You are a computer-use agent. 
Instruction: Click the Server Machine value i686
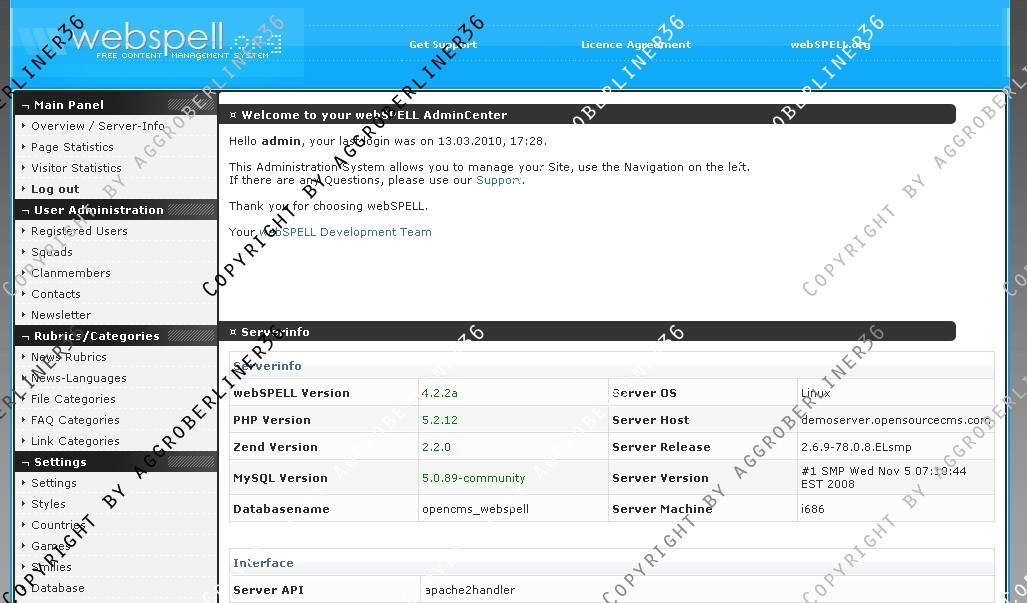point(813,509)
